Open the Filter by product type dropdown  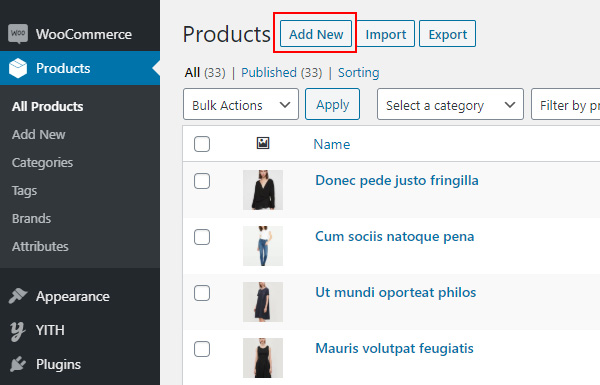566,104
